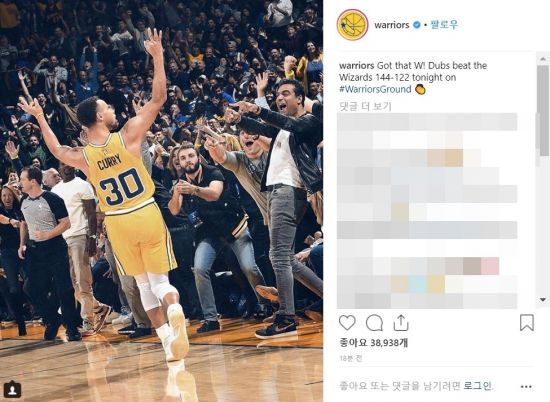Screen dimensions: 550x402
Task: Open comments with the speech bubble icon
Action: pyautogui.click(x=374, y=323)
